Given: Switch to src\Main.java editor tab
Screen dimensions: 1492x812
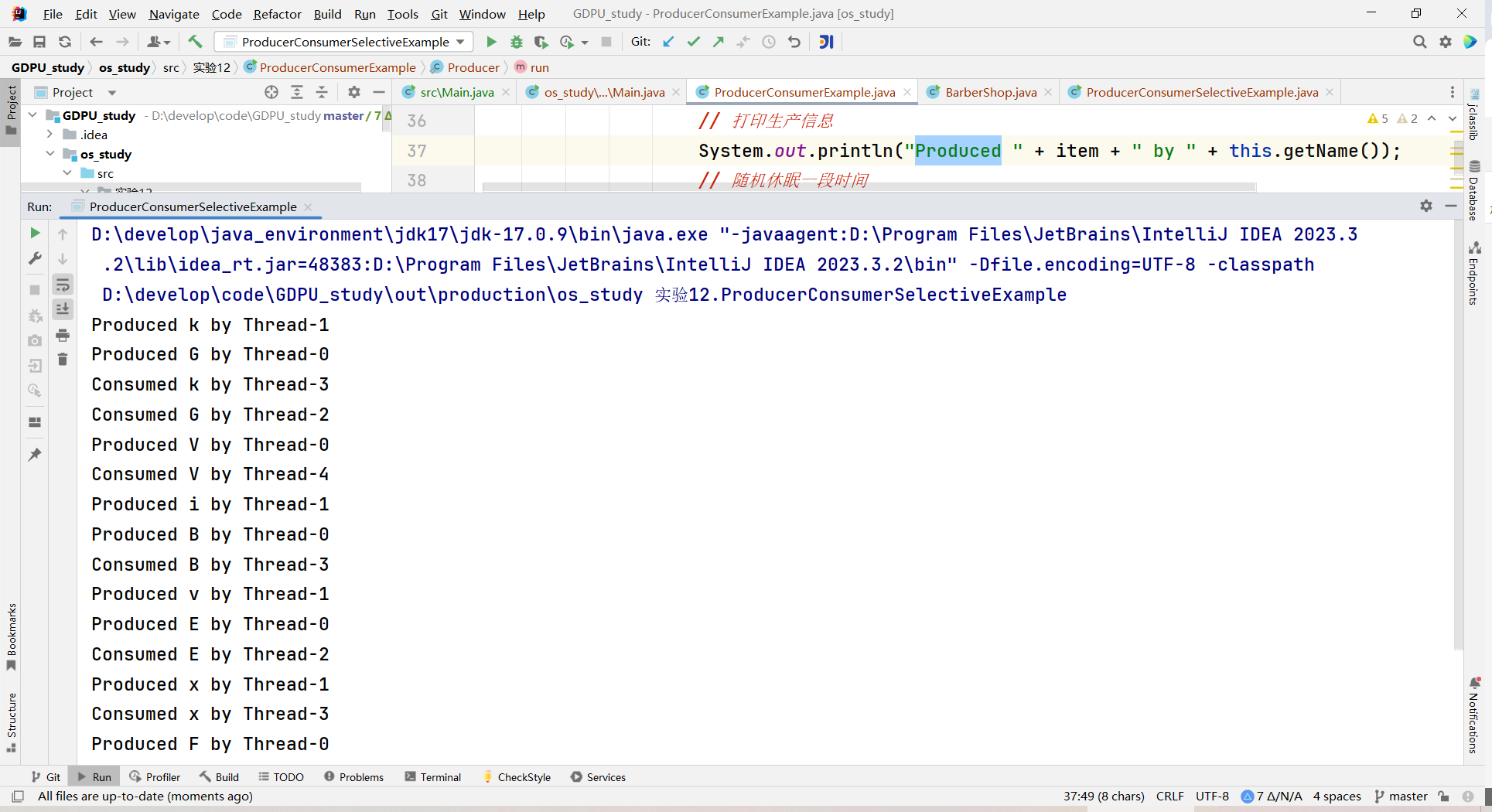Looking at the screenshot, I should [x=456, y=92].
